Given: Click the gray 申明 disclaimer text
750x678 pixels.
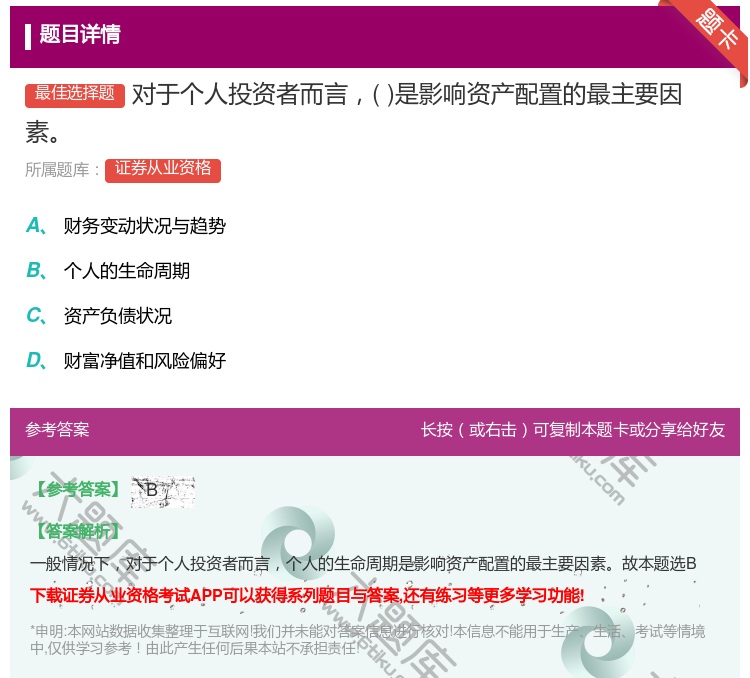Looking at the screenshot, I should (x=367, y=639).
